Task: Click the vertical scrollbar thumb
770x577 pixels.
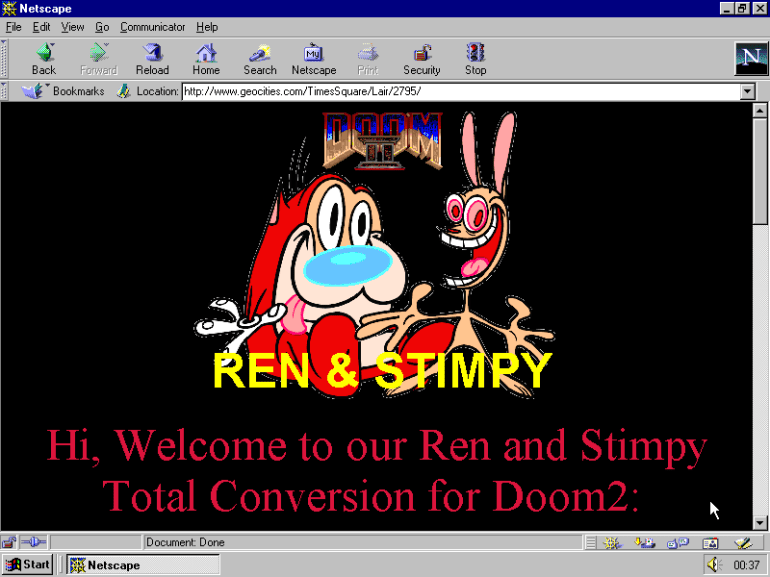Action: pyautogui.click(x=760, y=170)
